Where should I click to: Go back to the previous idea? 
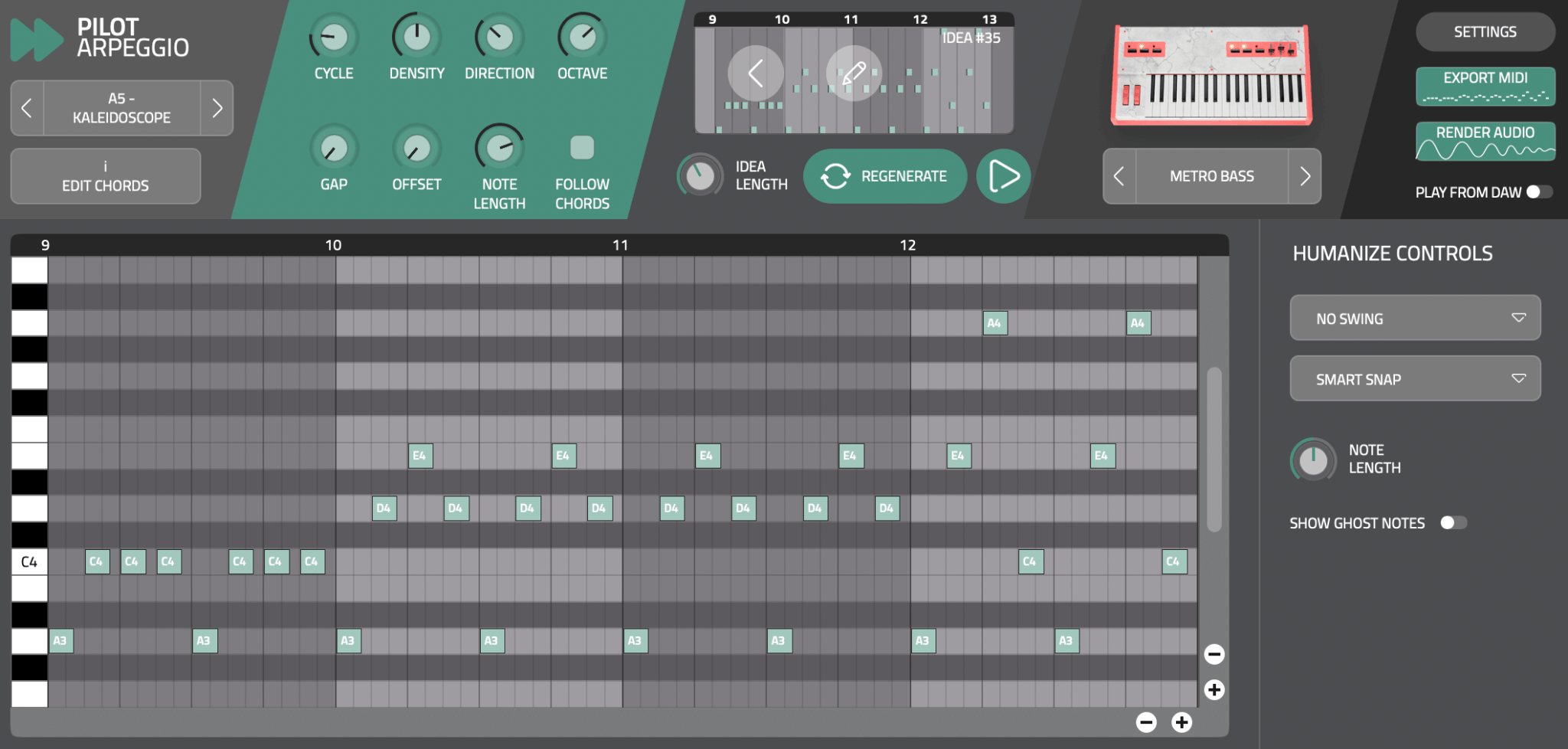click(756, 74)
